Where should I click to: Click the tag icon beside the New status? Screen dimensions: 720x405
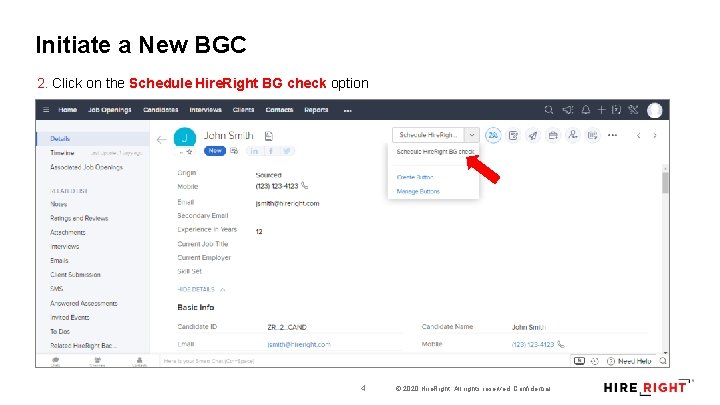(234, 151)
